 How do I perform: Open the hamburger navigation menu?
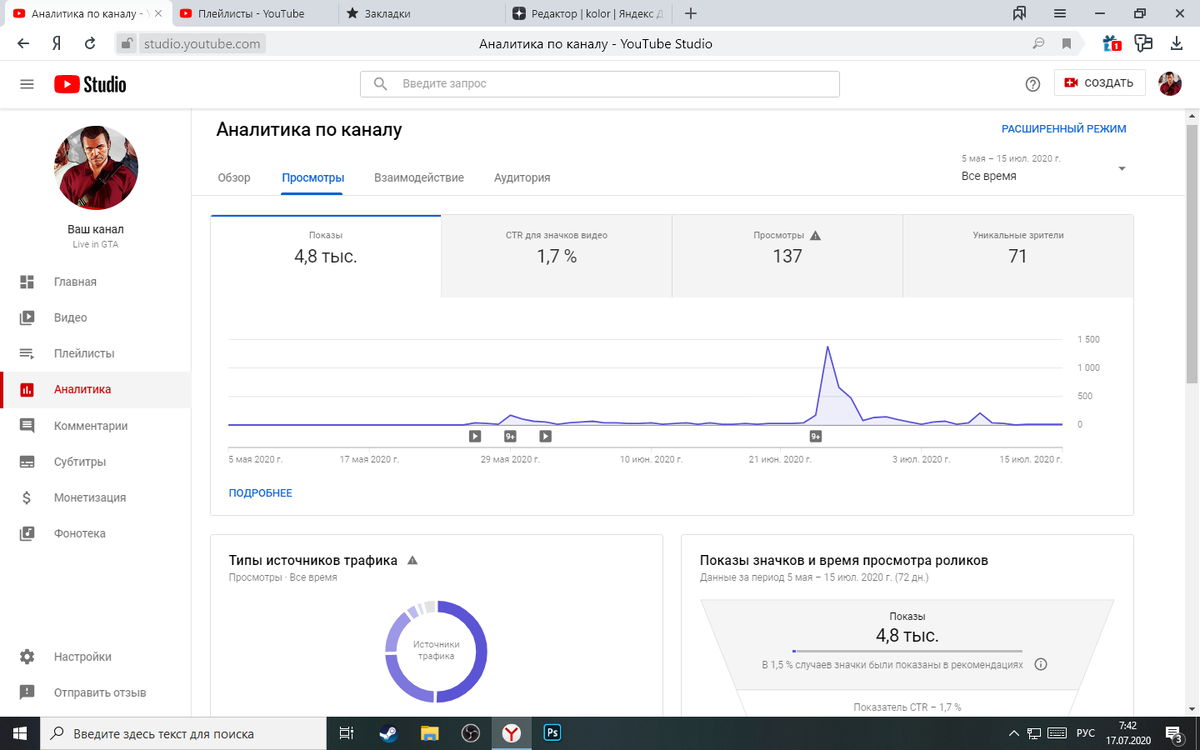click(x=27, y=84)
